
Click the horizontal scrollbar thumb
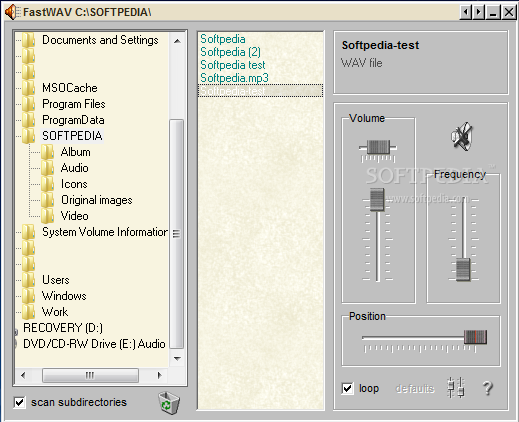point(90,375)
